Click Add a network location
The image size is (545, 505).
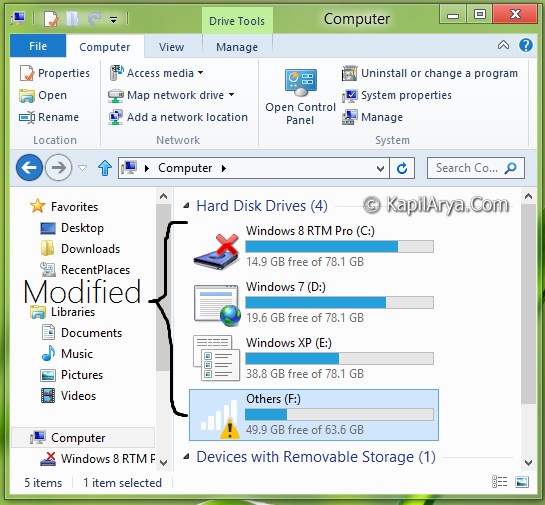pyautogui.click(x=178, y=117)
